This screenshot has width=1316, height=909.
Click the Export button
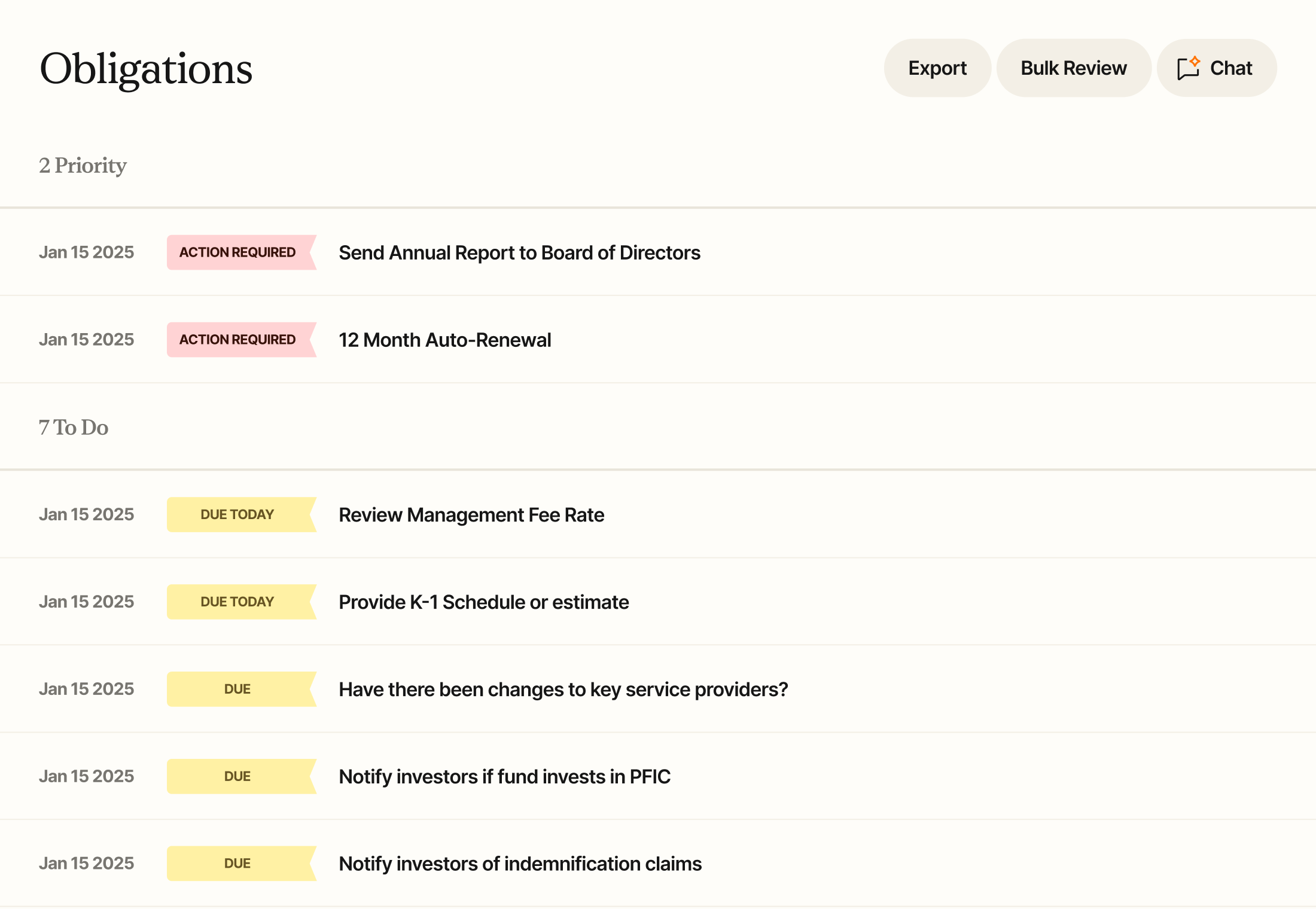937,68
